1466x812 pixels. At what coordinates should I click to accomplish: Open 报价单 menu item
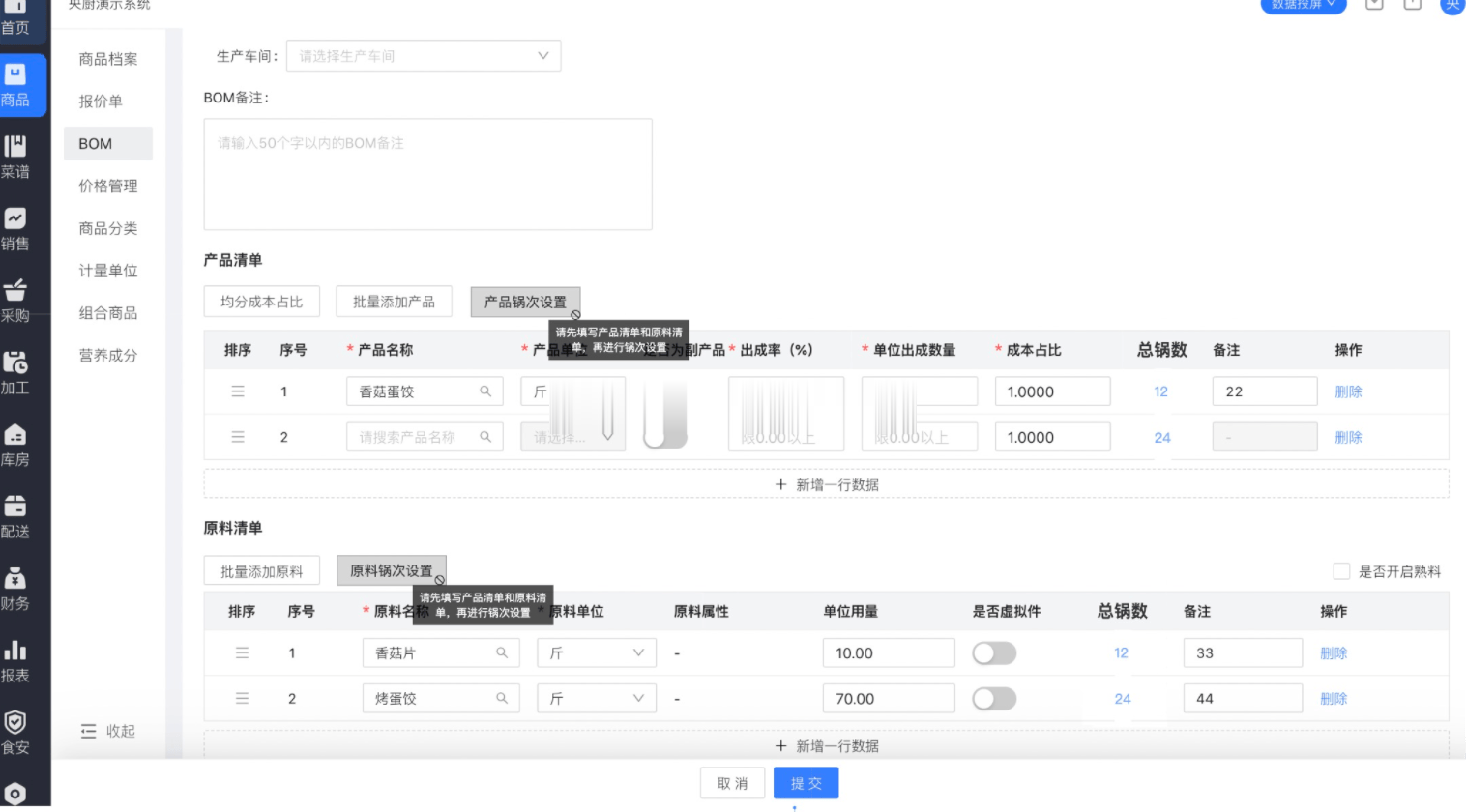pyautogui.click(x=101, y=101)
